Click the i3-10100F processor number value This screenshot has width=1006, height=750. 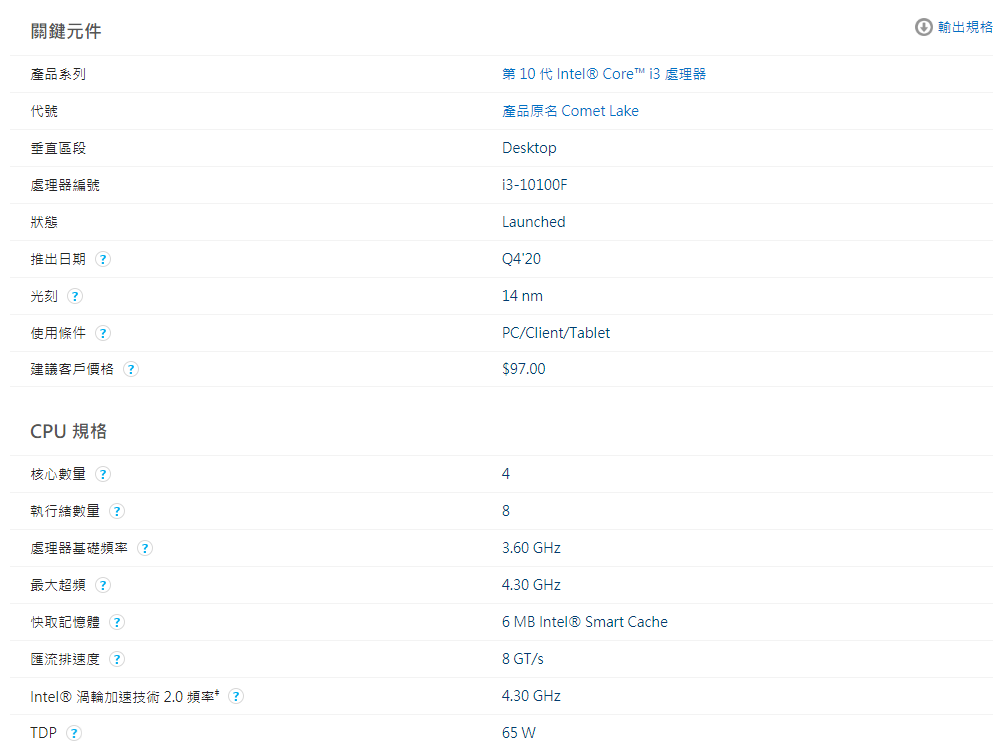coord(534,185)
